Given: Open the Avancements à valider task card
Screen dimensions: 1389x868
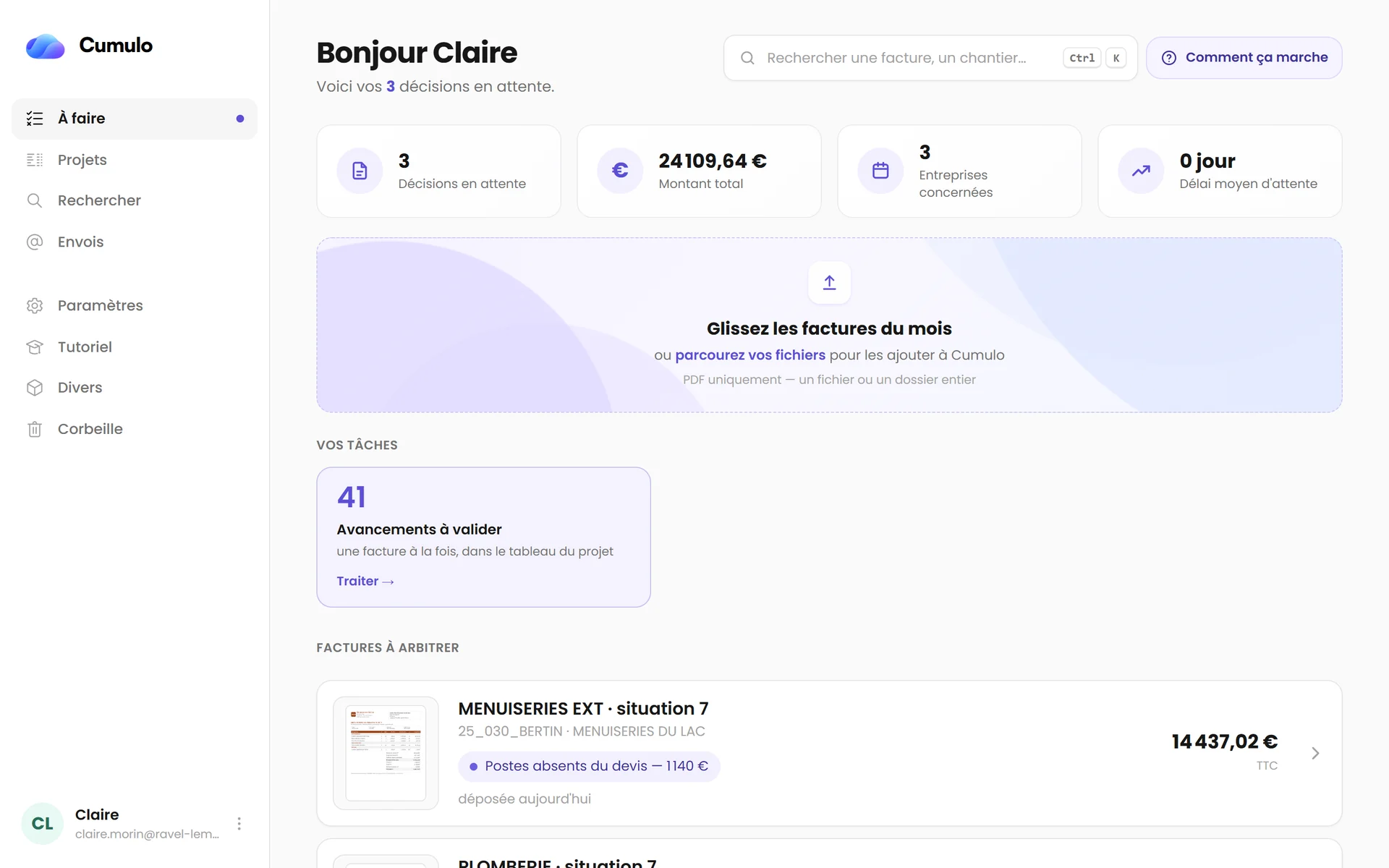Looking at the screenshot, I should pyautogui.click(x=483, y=537).
